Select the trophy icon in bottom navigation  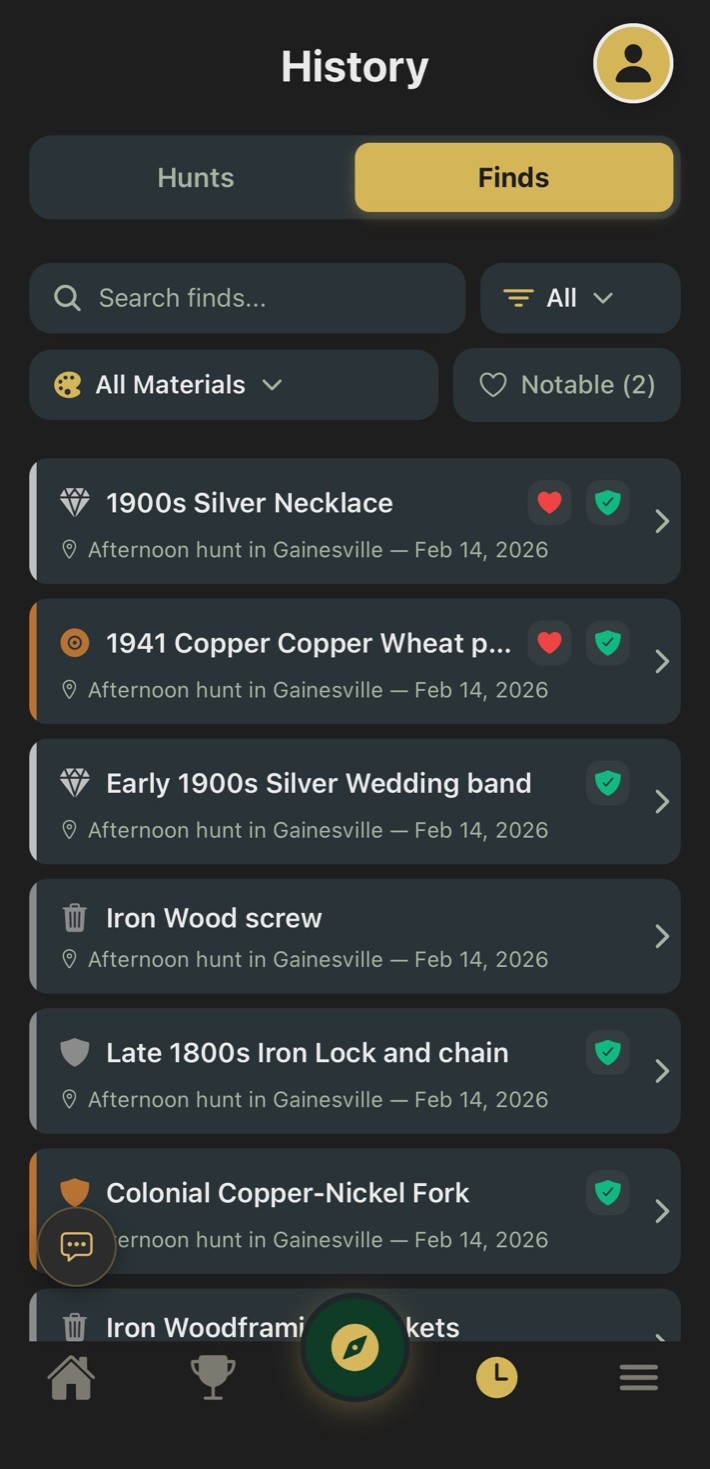pyautogui.click(x=212, y=1377)
